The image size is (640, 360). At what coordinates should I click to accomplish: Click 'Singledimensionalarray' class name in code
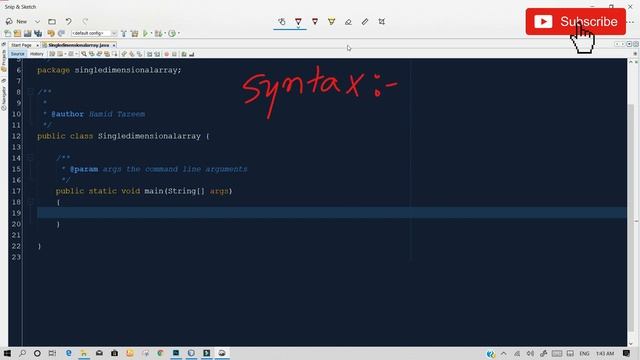(149, 136)
